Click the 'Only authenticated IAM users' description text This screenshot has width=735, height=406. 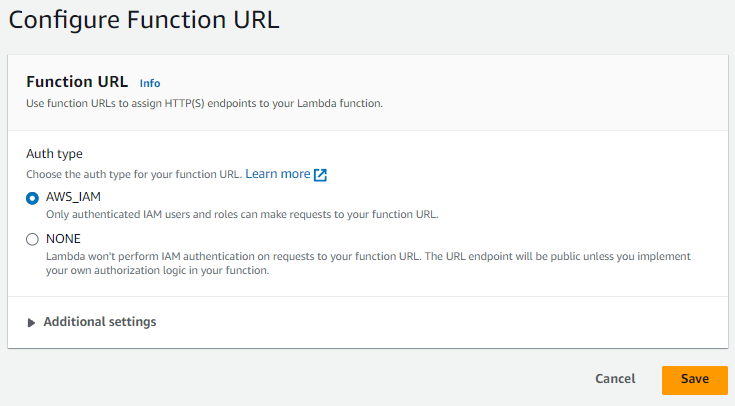pos(242,215)
